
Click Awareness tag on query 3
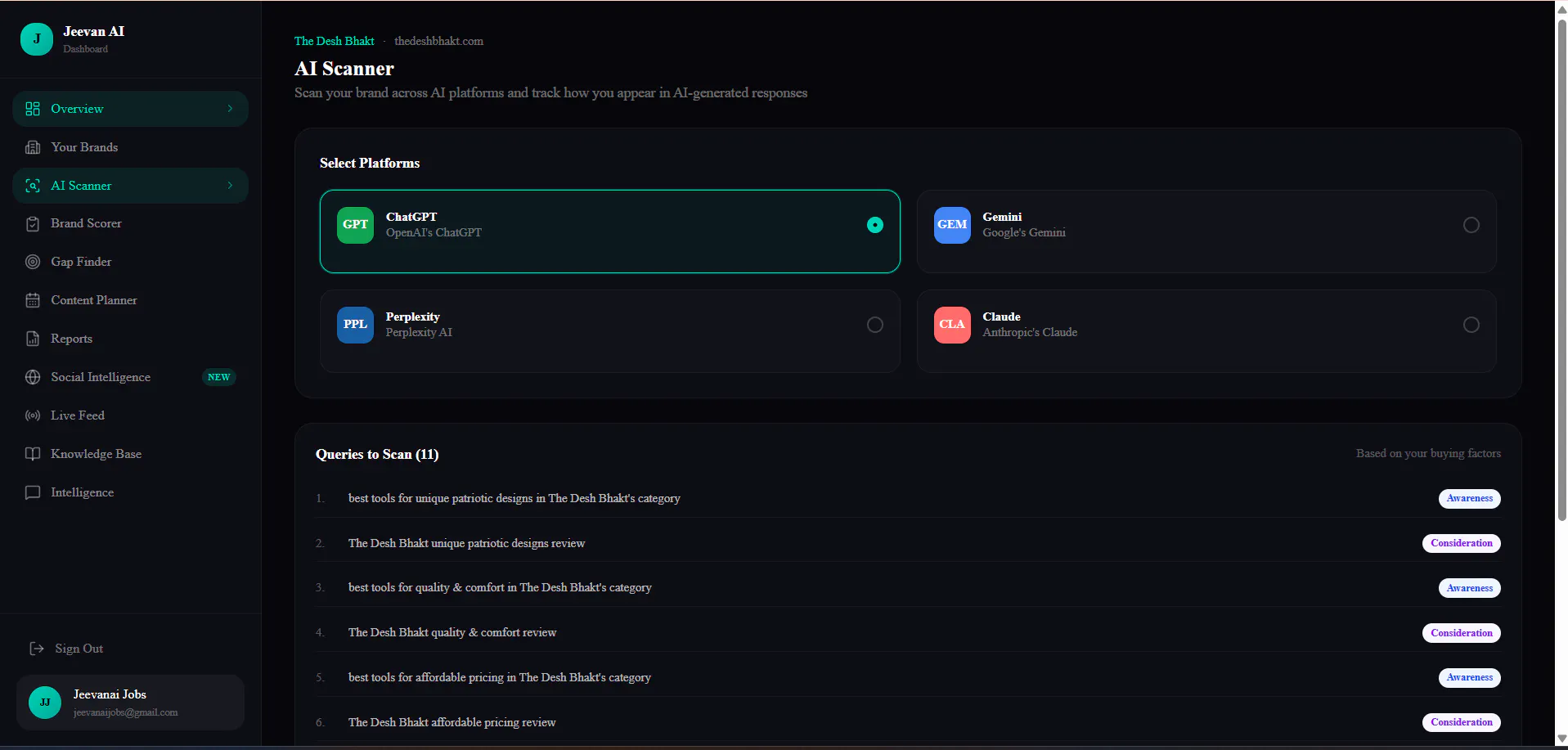point(1470,588)
